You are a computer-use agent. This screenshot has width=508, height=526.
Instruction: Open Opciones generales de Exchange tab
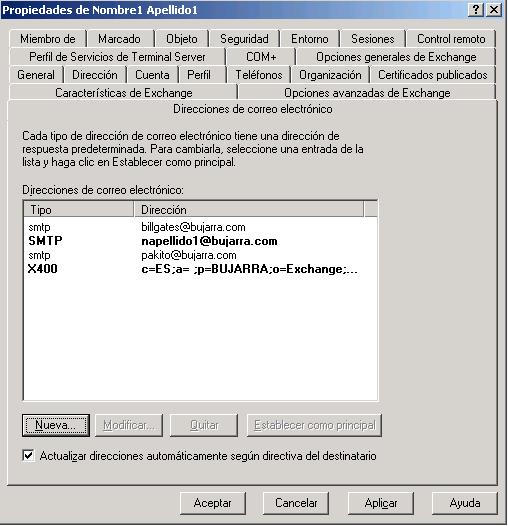click(396, 57)
